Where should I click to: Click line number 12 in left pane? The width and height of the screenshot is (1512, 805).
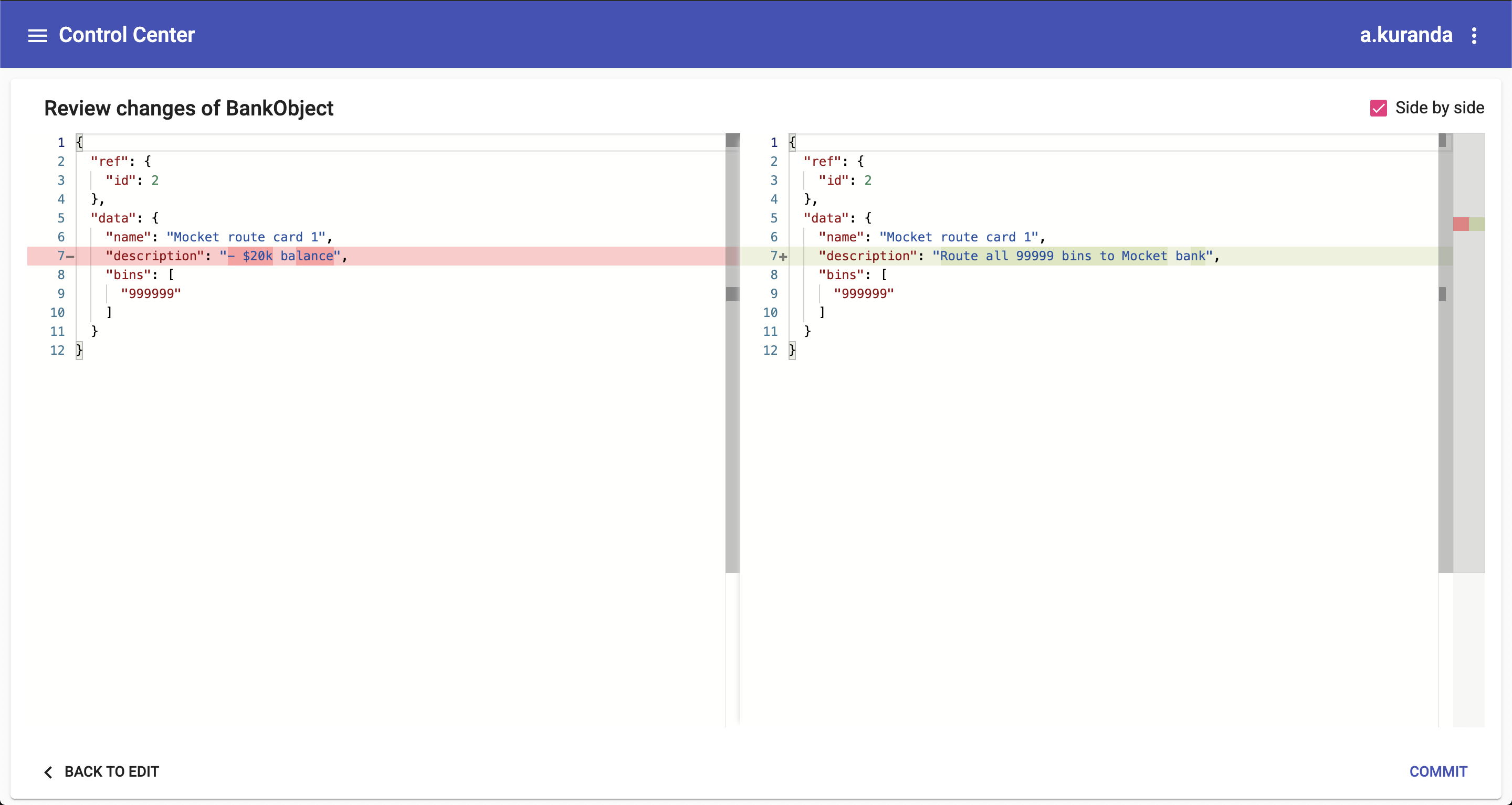click(x=57, y=350)
